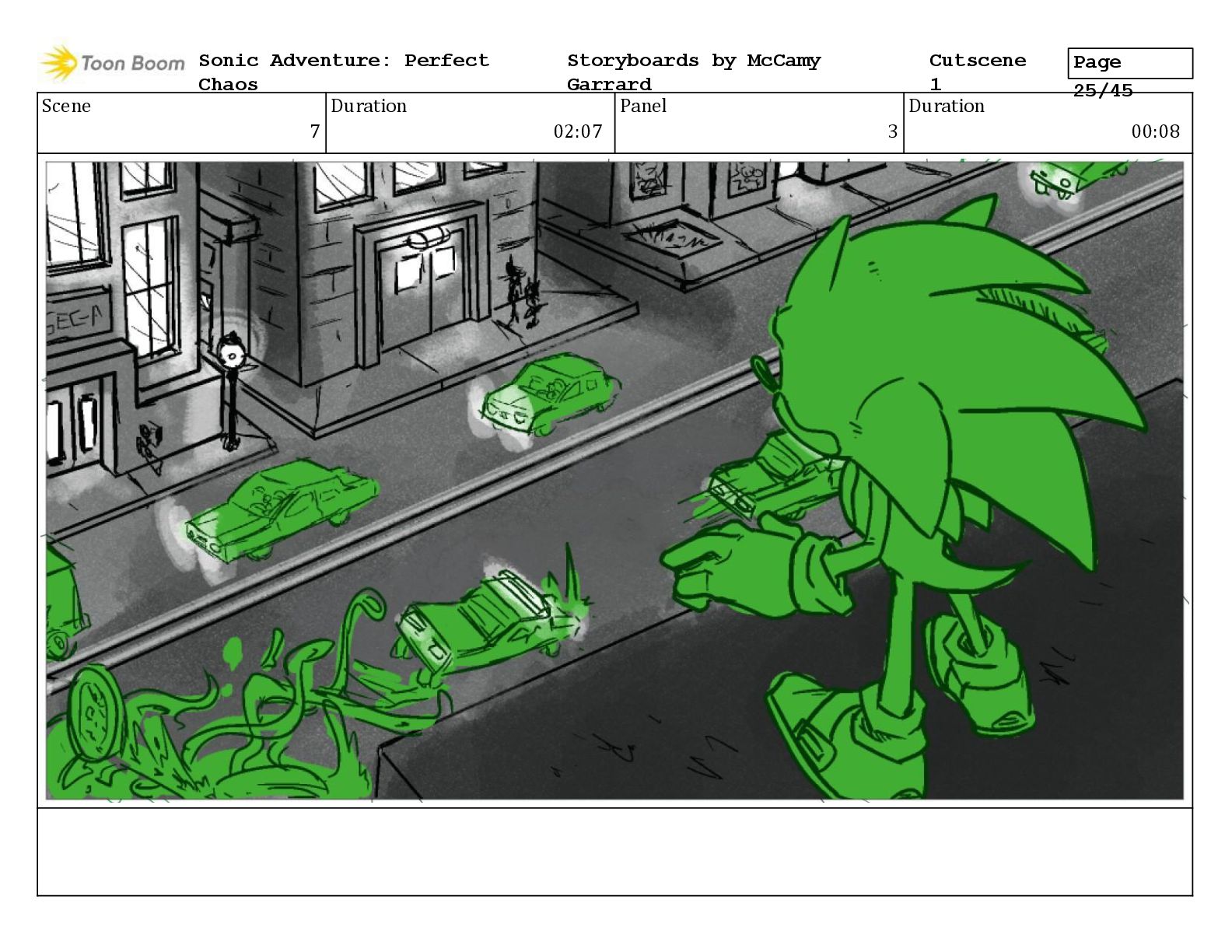
Task: Click the panel duration value 00:08
Action: 1156,131
